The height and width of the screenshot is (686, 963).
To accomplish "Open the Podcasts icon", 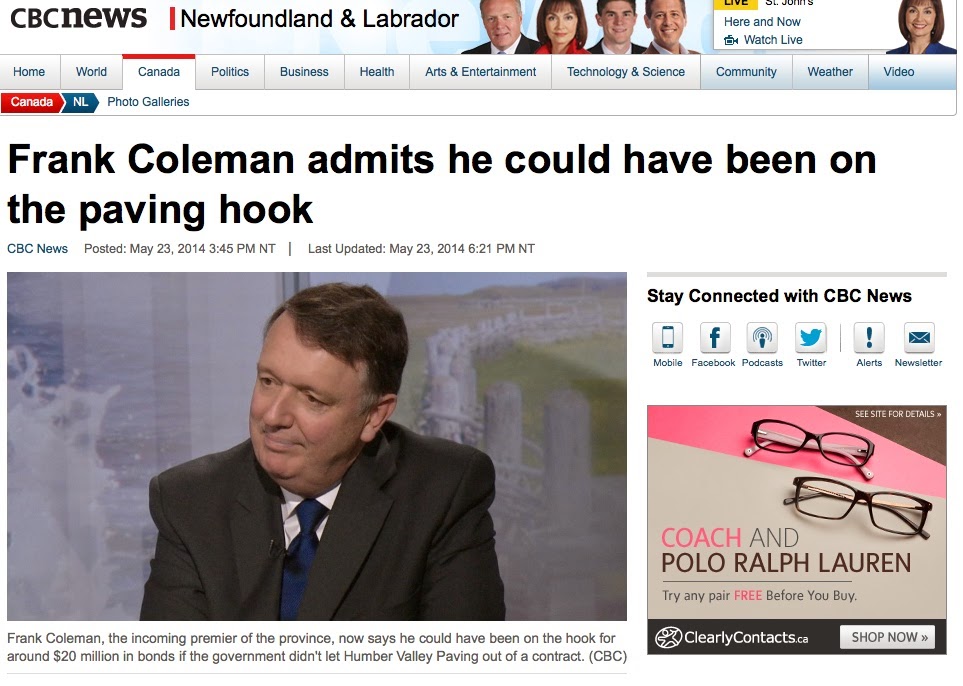I will click(762, 337).
